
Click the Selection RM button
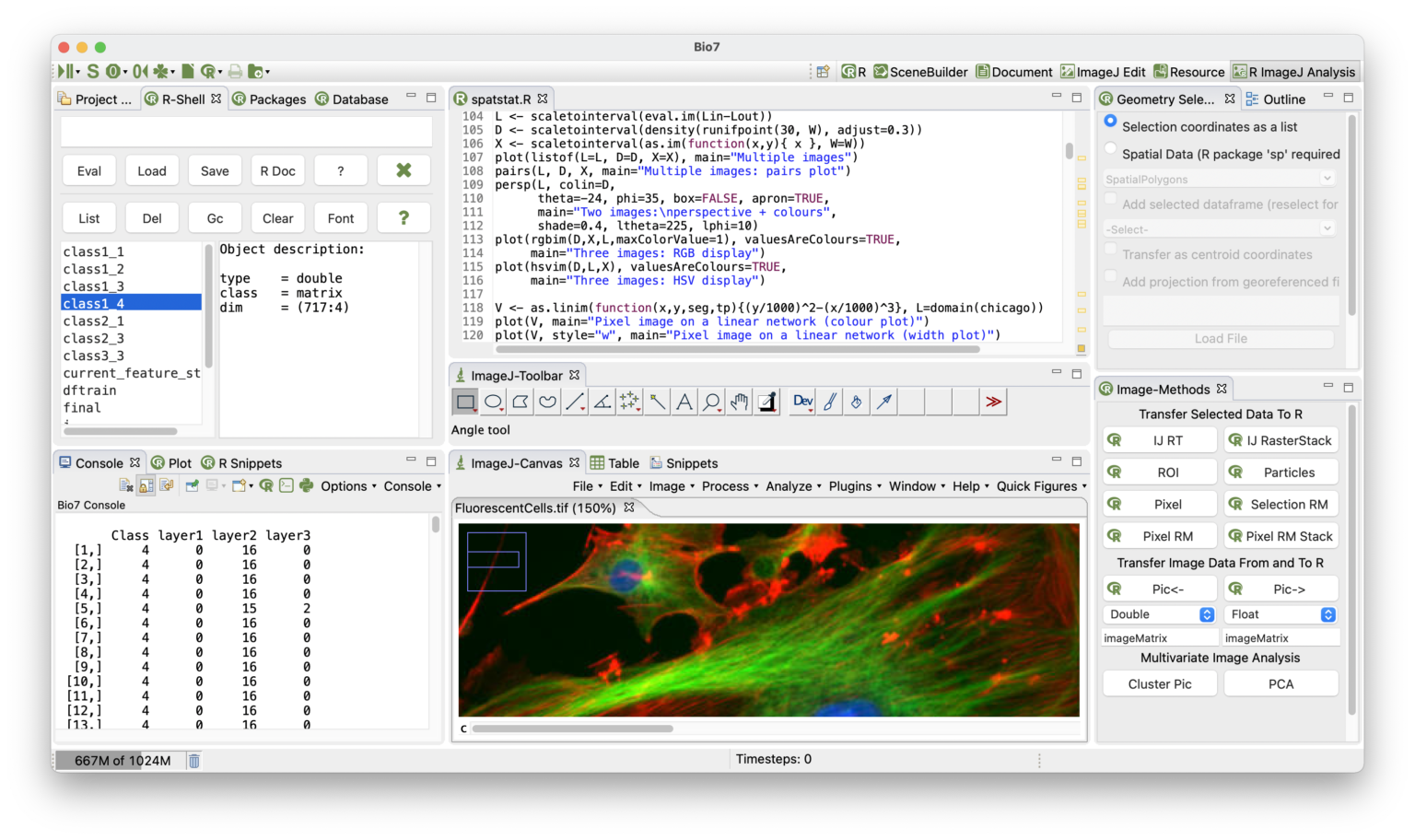(1281, 504)
